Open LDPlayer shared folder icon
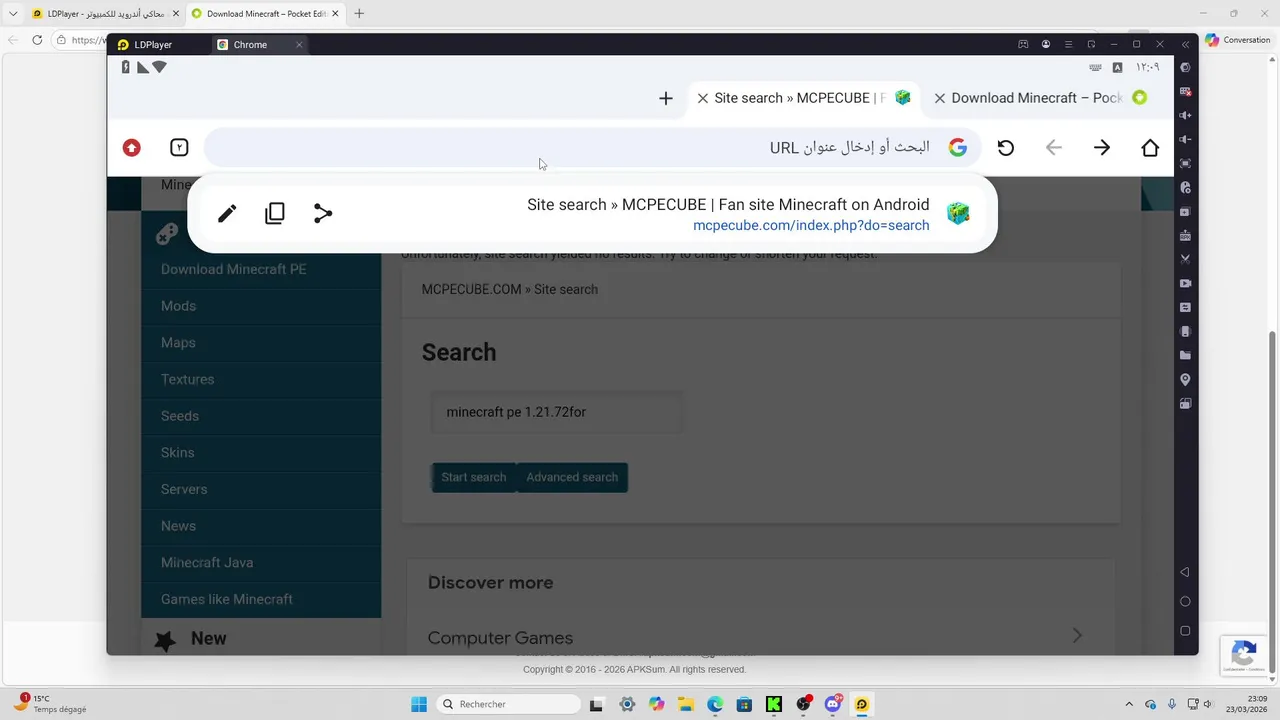The height and width of the screenshot is (720, 1280). click(1185, 355)
